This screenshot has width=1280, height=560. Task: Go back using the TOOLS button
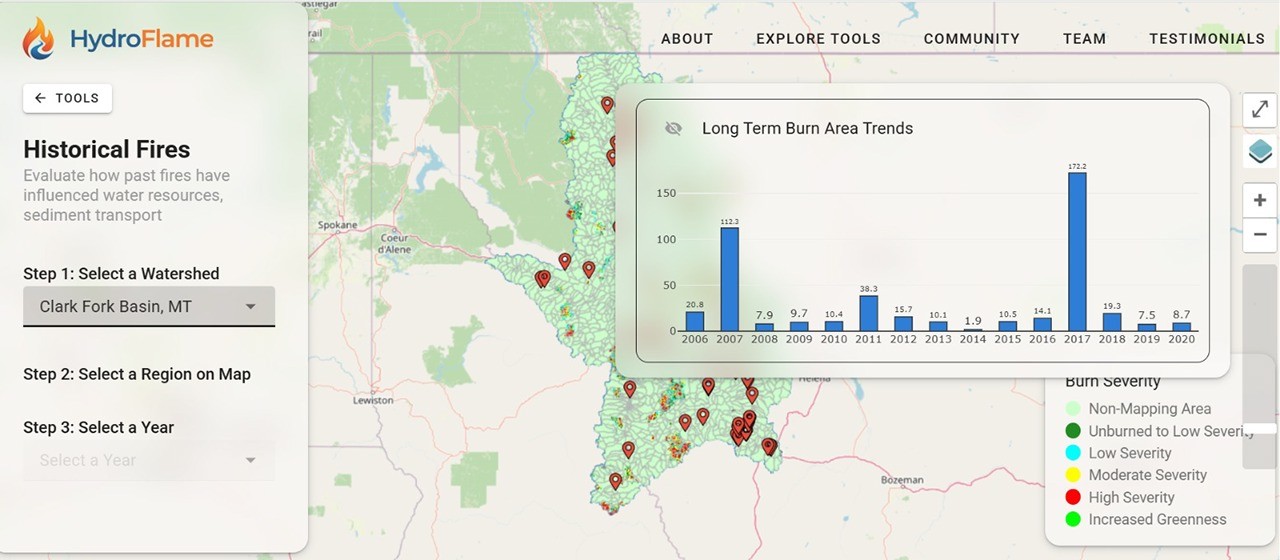click(67, 98)
